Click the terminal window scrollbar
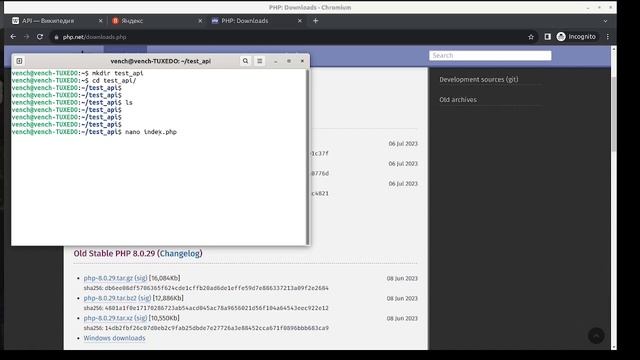The width and height of the screenshot is (640, 360). (307, 157)
